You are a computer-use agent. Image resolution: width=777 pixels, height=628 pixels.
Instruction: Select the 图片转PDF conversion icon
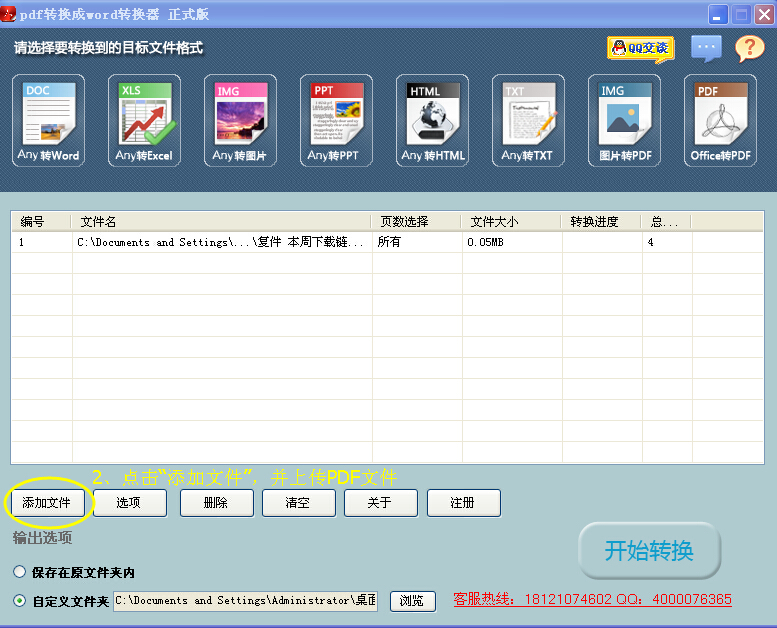click(x=624, y=120)
